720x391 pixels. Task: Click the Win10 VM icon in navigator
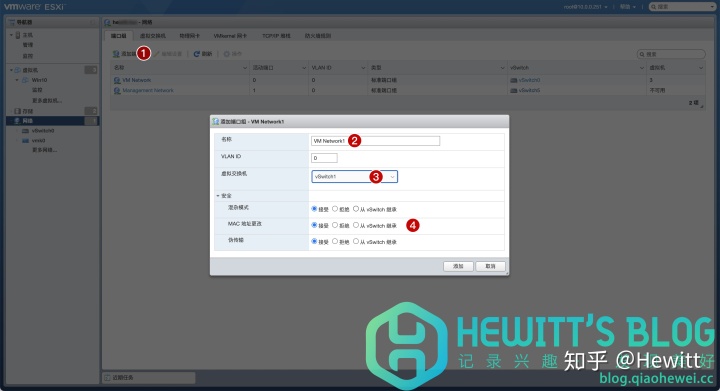[x=25, y=80]
